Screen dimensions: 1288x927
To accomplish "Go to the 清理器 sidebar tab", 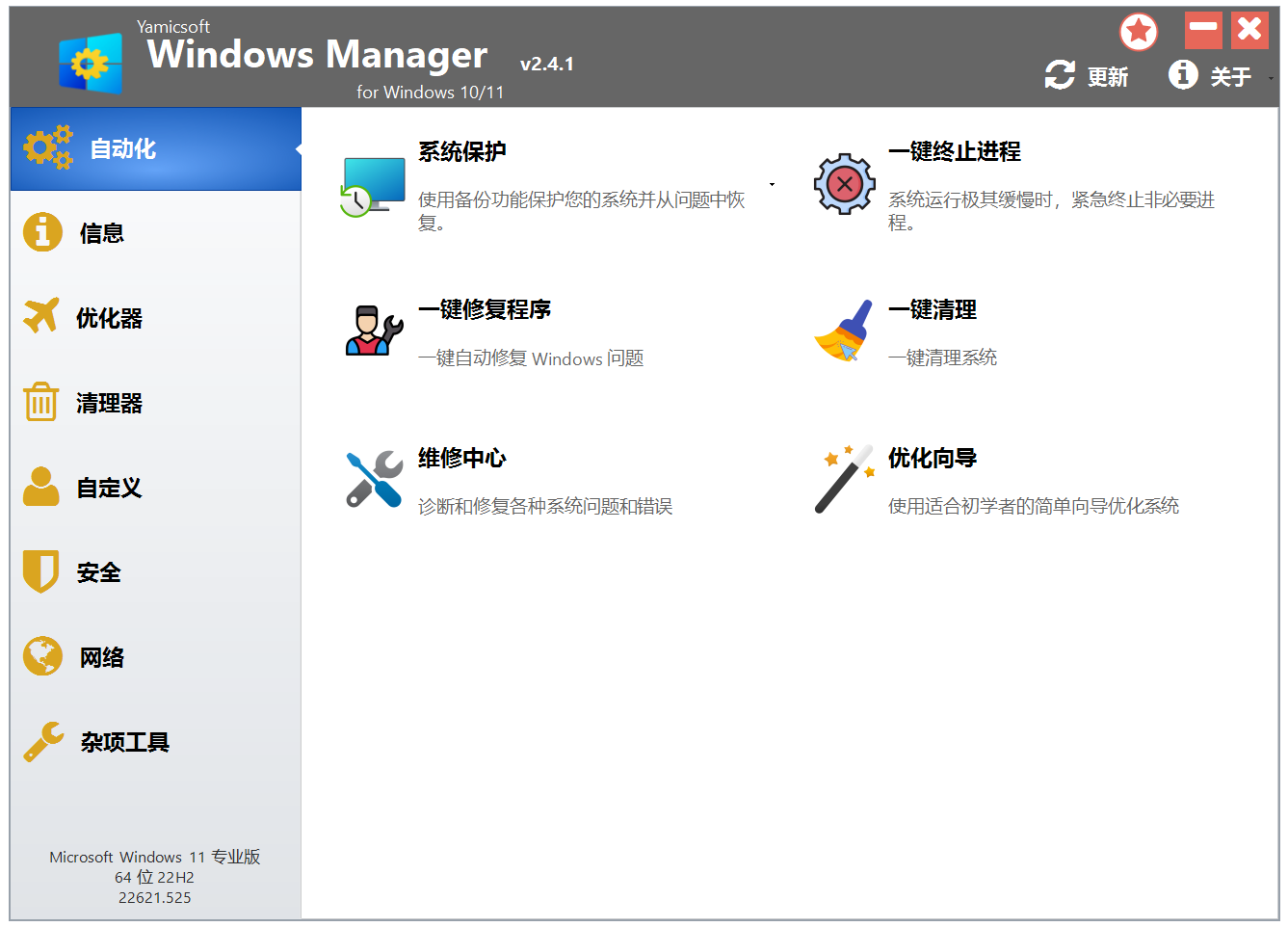I will (x=156, y=403).
